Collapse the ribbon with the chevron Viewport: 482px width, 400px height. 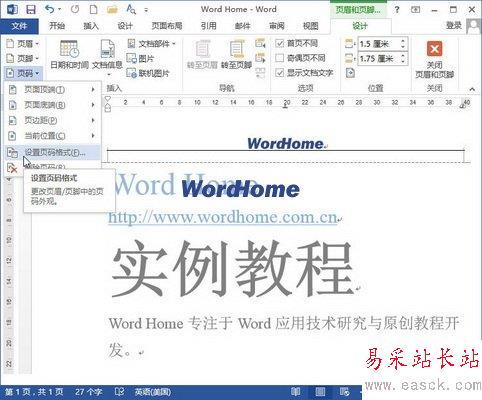(472, 89)
